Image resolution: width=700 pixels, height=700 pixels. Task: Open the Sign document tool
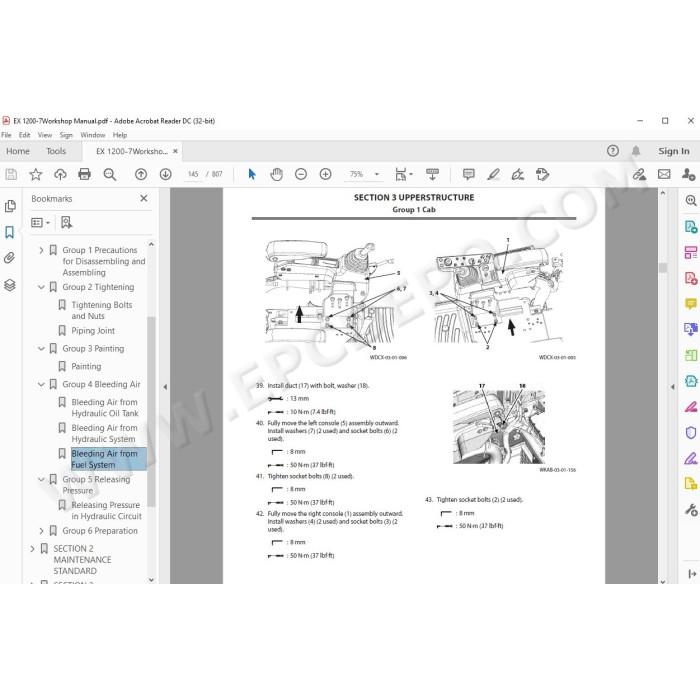coord(518,174)
